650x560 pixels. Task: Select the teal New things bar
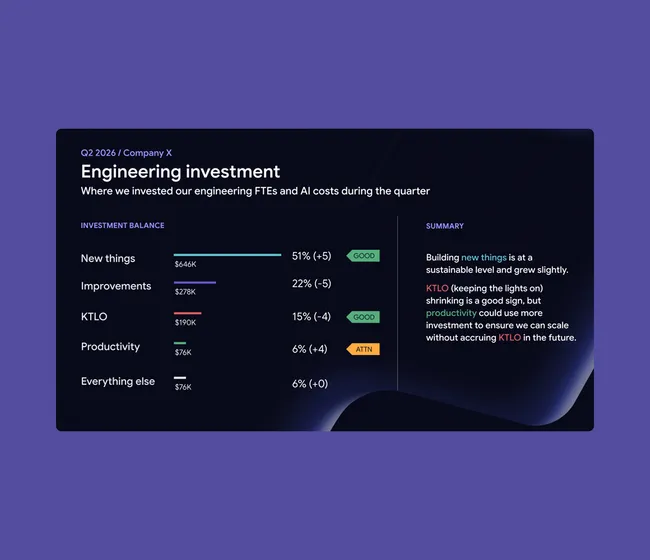point(227,255)
